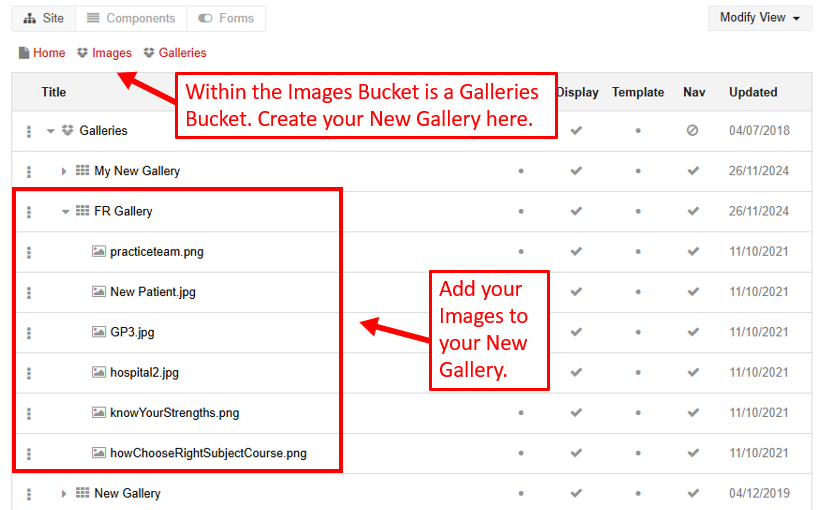Click the grid icon beside New Gallery

coord(82,493)
